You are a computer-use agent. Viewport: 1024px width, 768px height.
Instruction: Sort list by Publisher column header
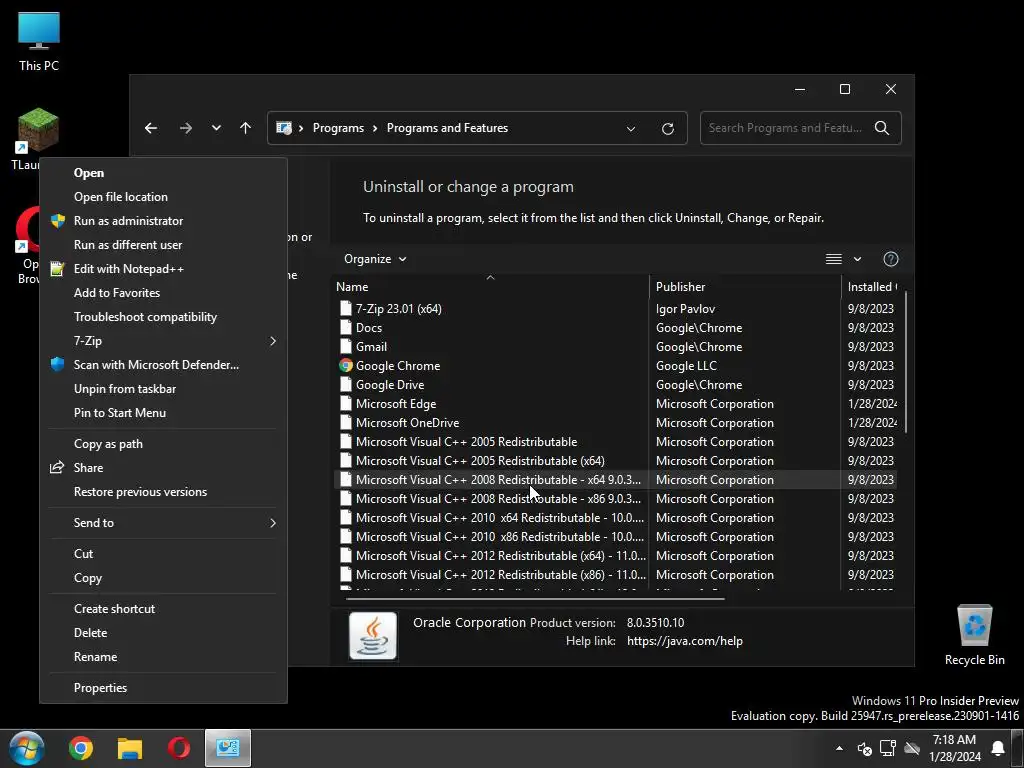745,287
